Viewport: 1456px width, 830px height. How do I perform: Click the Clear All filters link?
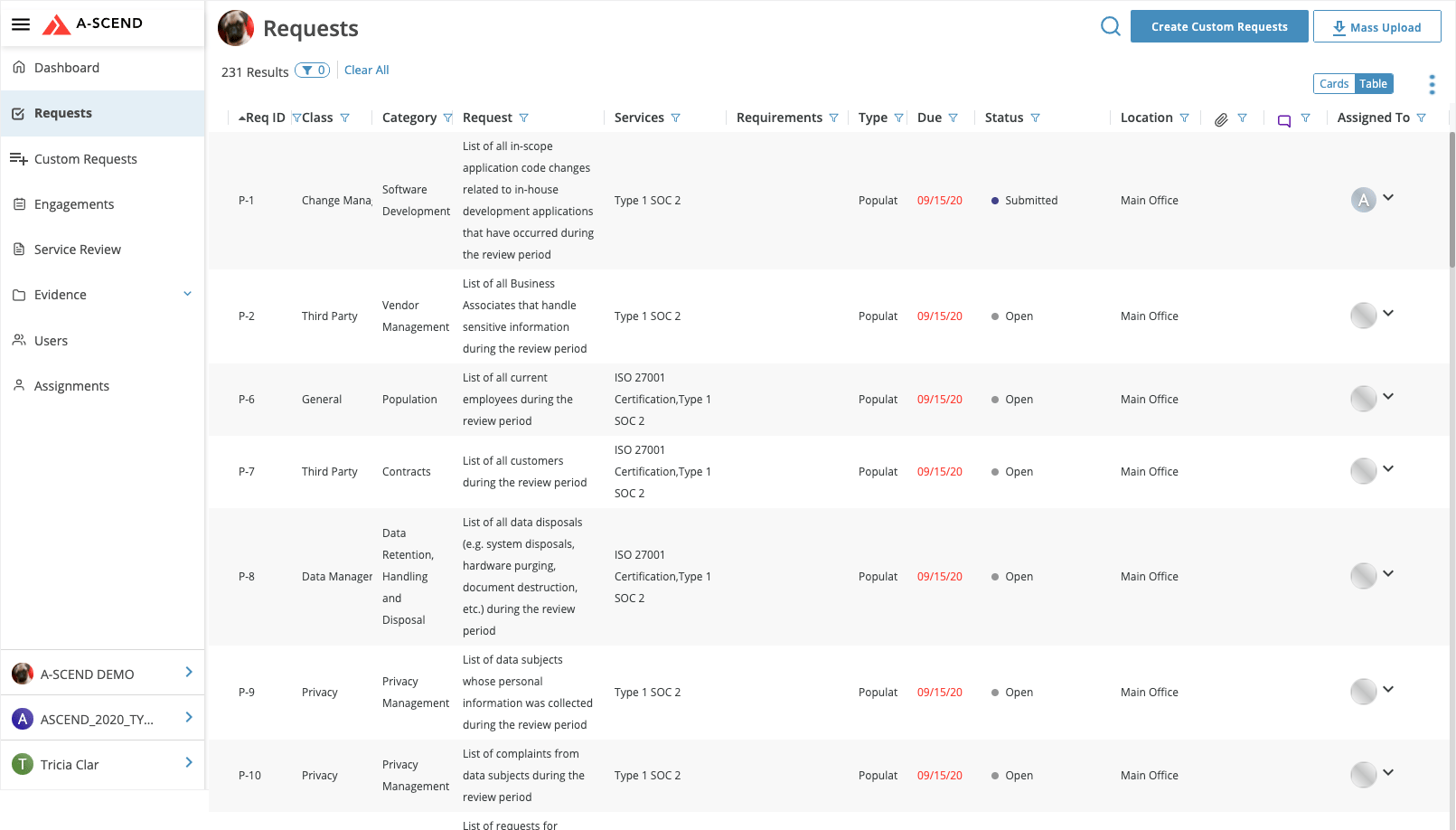point(366,71)
